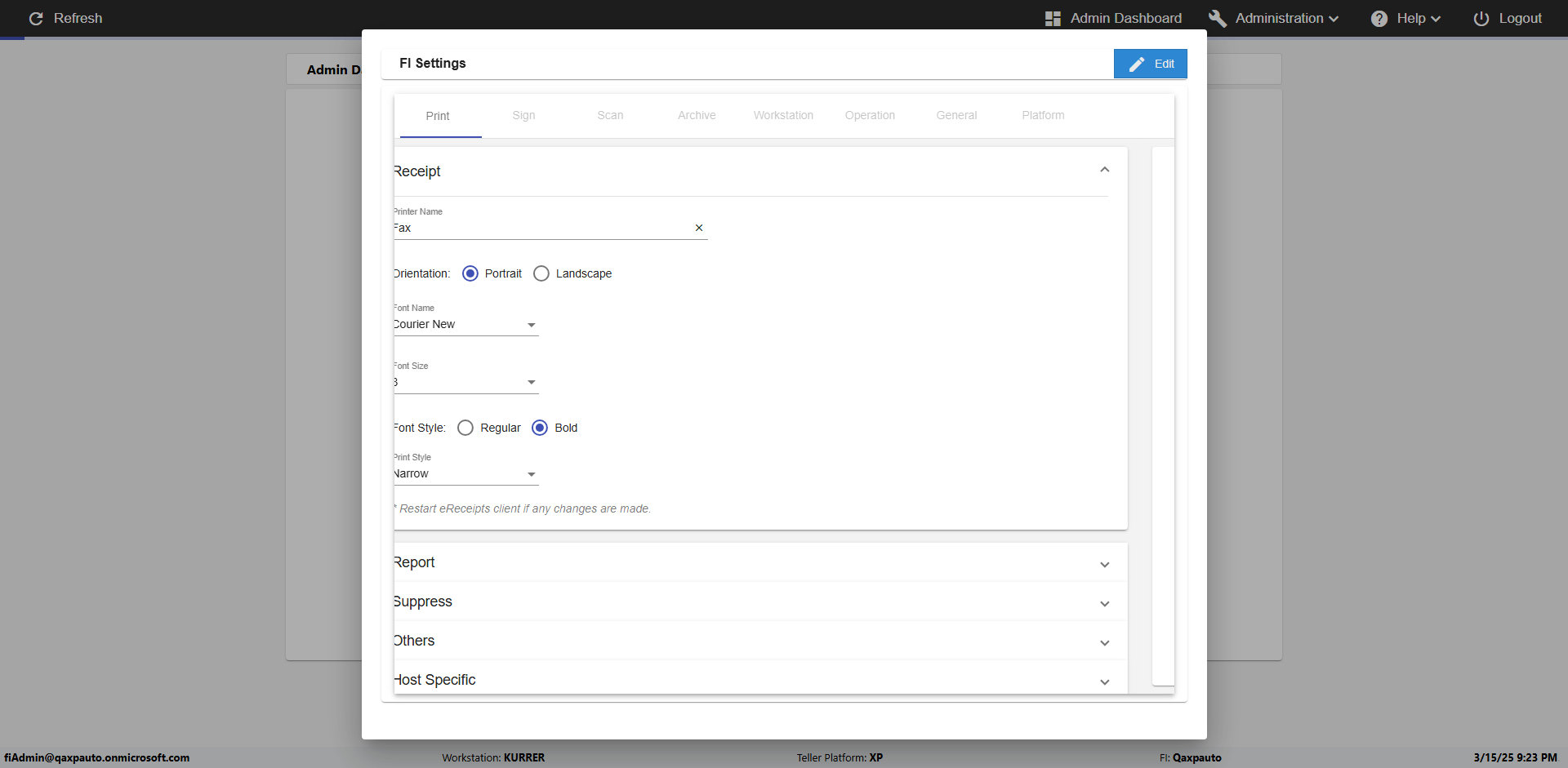Collapse the Receipt section chevron
This screenshot has height=768, width=1568.
pyautogui.click(x=1104, y=170)
